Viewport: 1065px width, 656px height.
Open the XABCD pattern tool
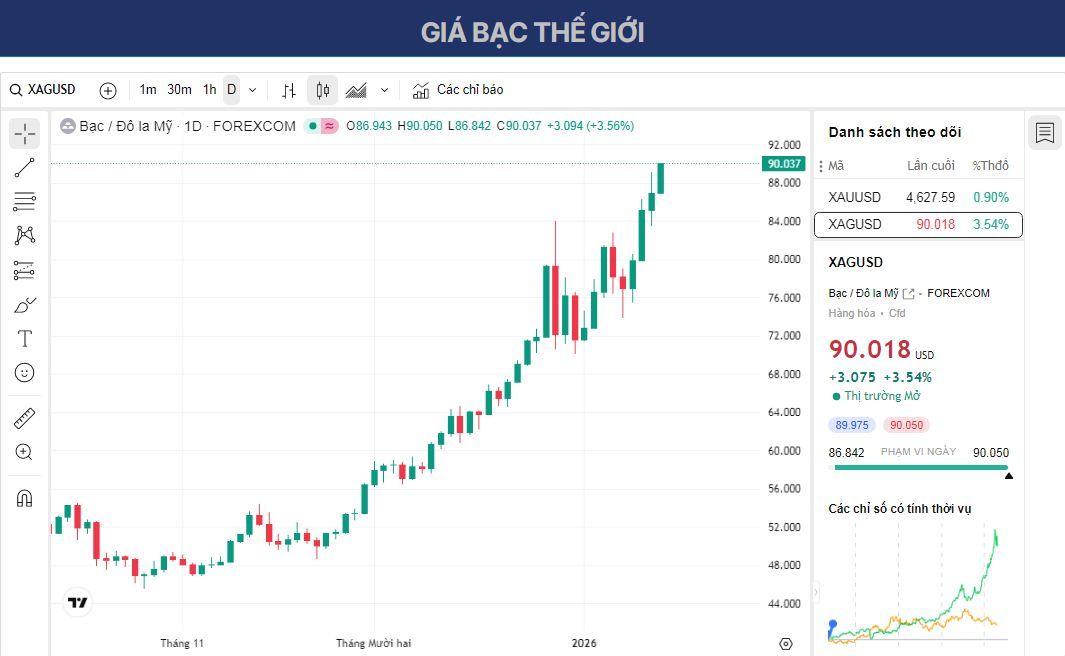point(24,234)
